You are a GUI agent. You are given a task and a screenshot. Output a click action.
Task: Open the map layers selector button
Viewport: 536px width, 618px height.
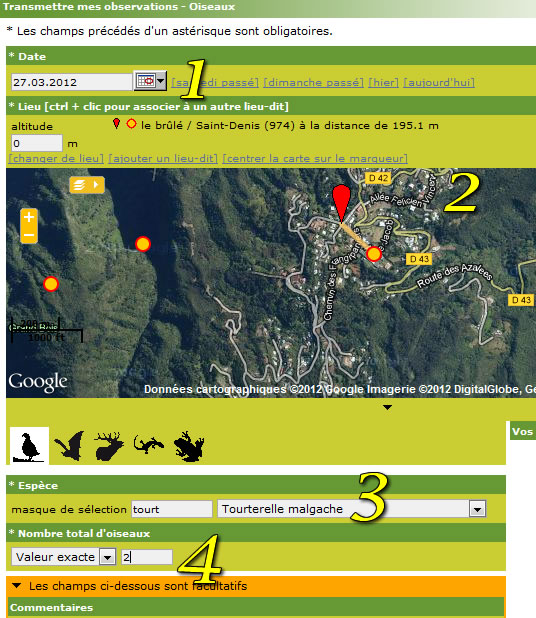click(x=87, y=185)
